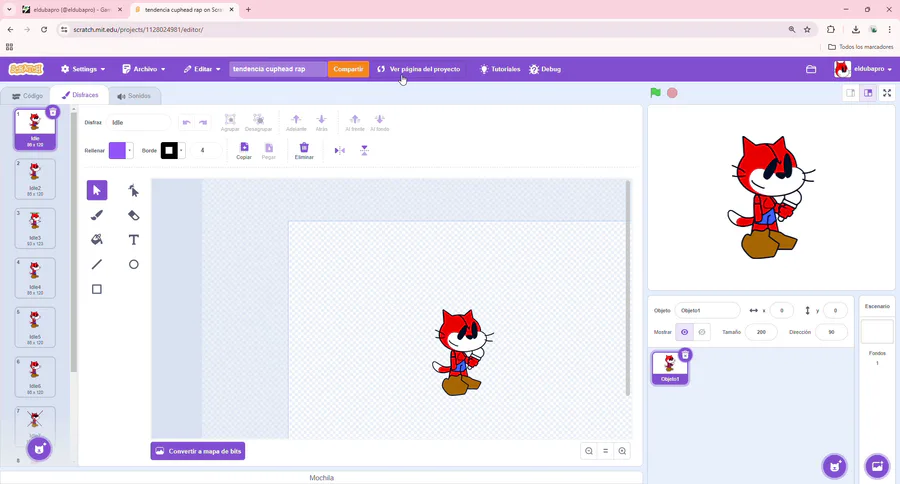Start project with green flag
Screen dimensions: 900x484
click(655, 92)
